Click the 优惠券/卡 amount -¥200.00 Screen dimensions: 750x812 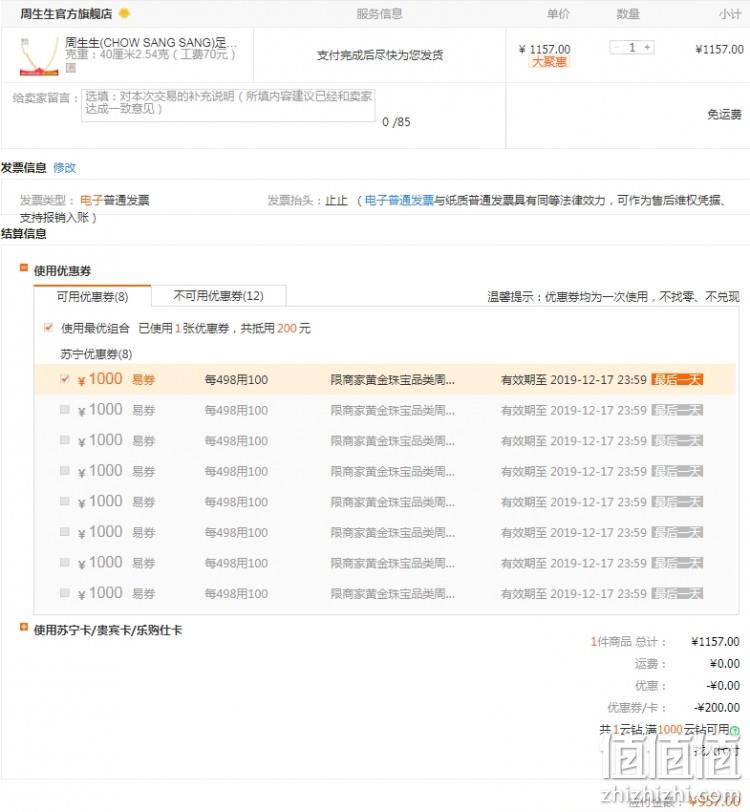coord(717,707)
